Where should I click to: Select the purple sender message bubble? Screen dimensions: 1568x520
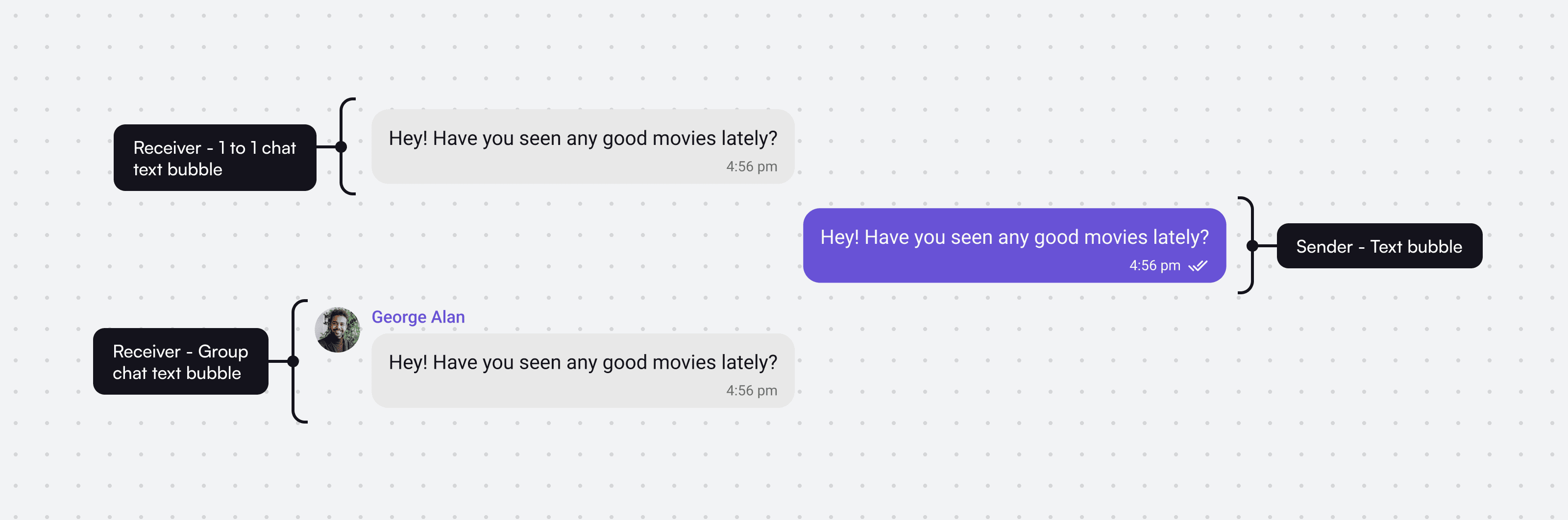coord(1014,246)
